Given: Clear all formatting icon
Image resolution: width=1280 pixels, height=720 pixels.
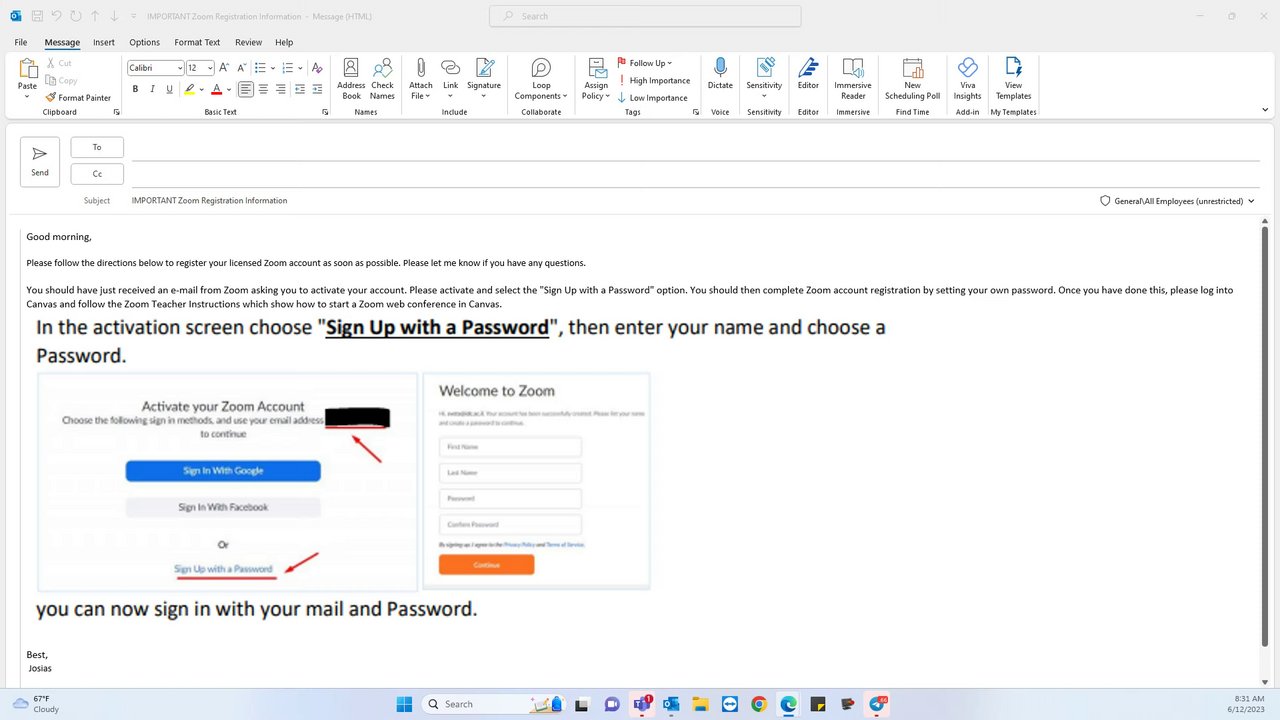Looking at the screenshot, I should [317, 68].
